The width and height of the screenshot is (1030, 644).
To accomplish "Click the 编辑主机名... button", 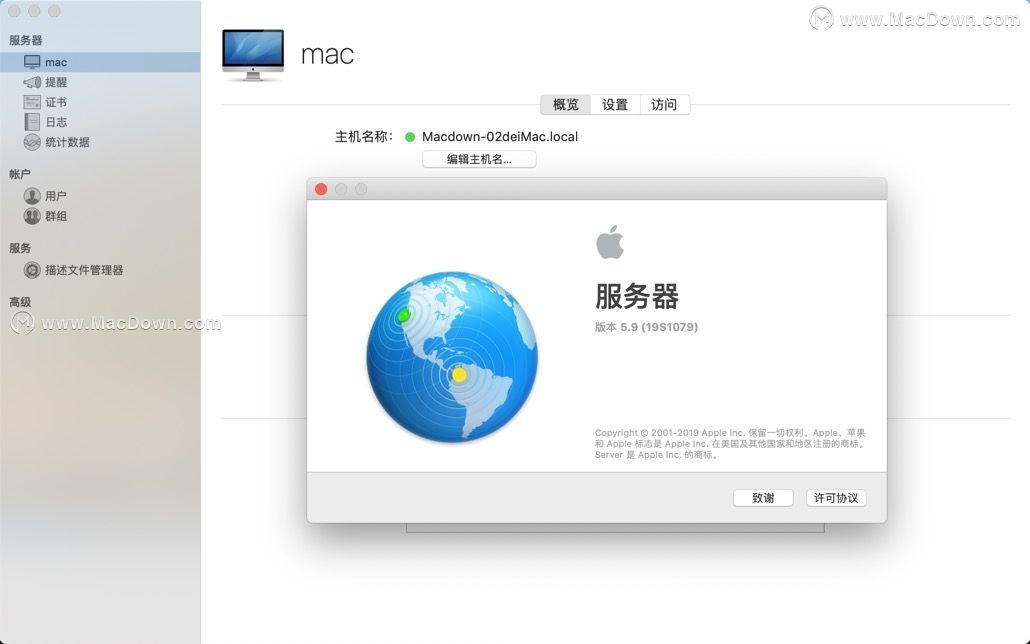I will point(479,159).
